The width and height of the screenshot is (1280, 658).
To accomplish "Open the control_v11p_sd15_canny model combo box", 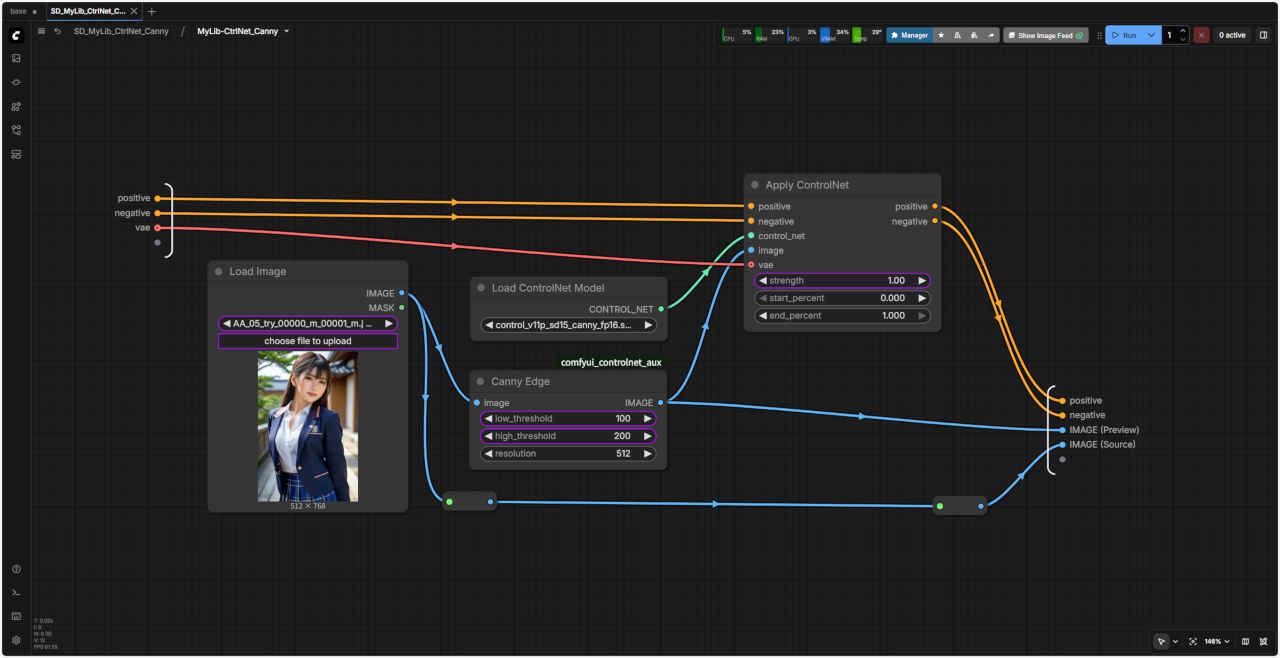I will pyautogui.click(x=568, y=325).
